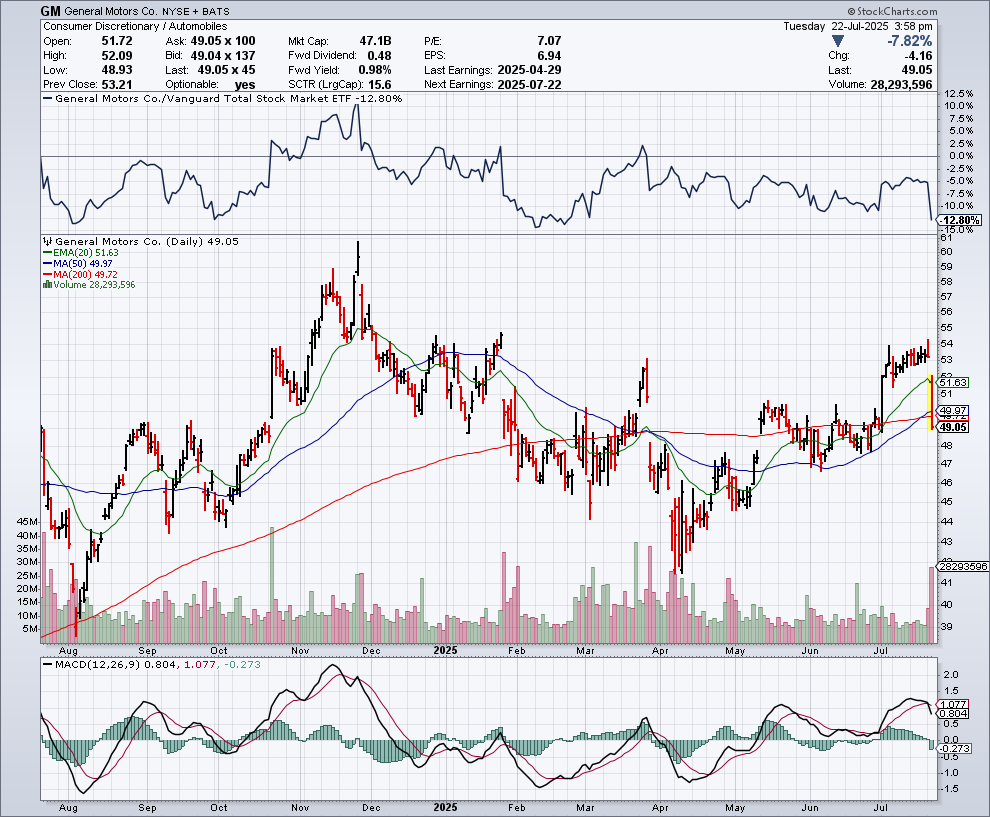Select the Fwd Dividend value 0.48
Screen dimensions: 990x817
coord(379,56)
